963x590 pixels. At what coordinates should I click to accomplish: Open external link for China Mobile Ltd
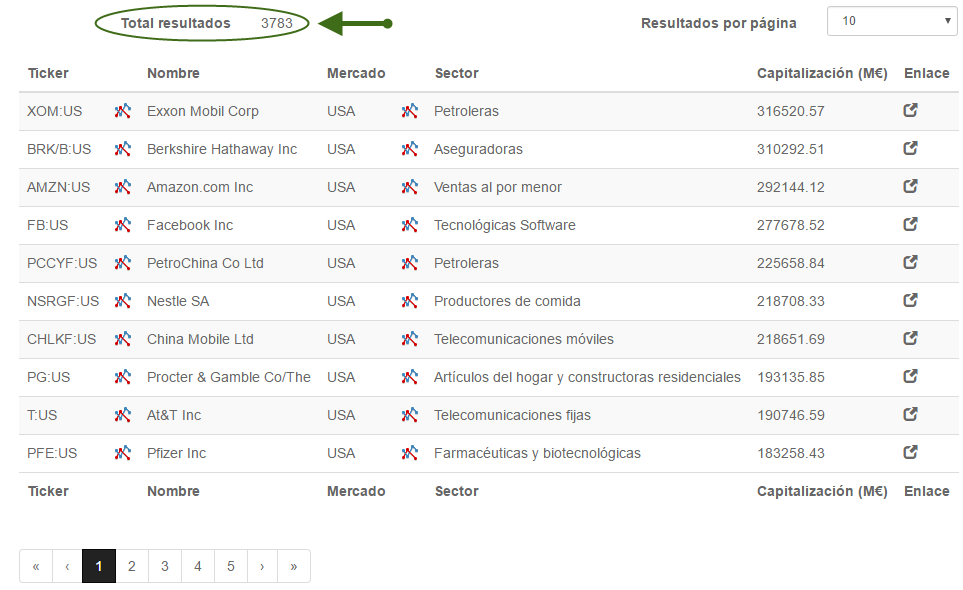tap(910, 338)
